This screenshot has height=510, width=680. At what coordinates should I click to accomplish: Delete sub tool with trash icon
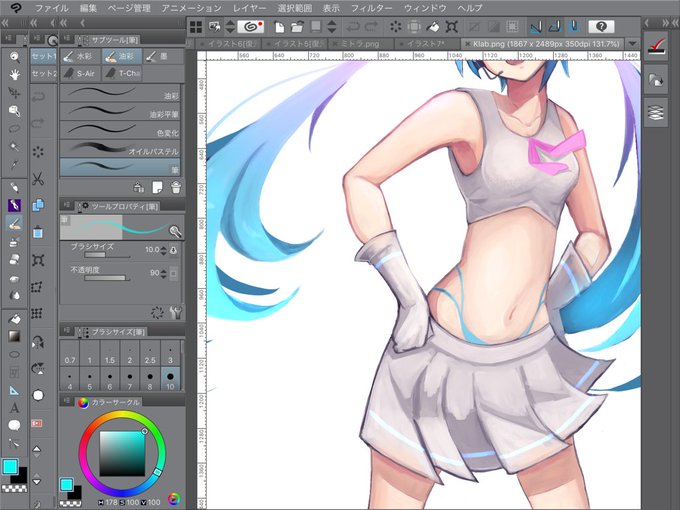(x=176, y=187)
